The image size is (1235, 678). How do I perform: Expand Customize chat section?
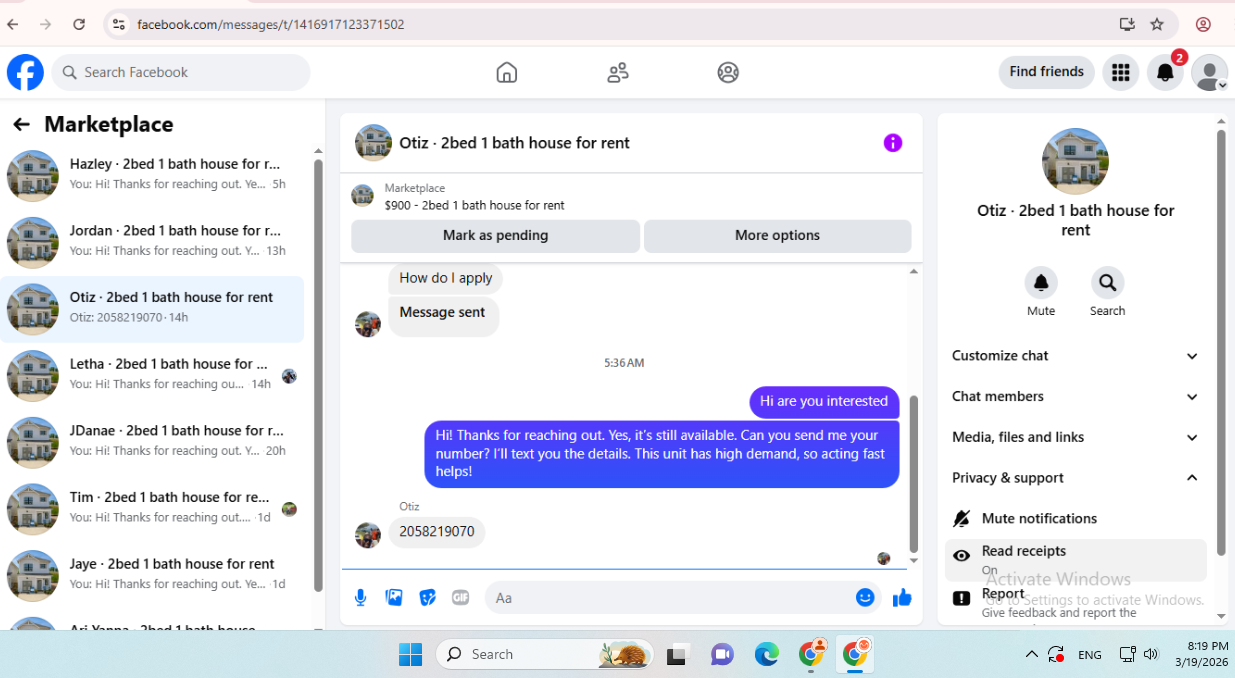point(1076,356)
